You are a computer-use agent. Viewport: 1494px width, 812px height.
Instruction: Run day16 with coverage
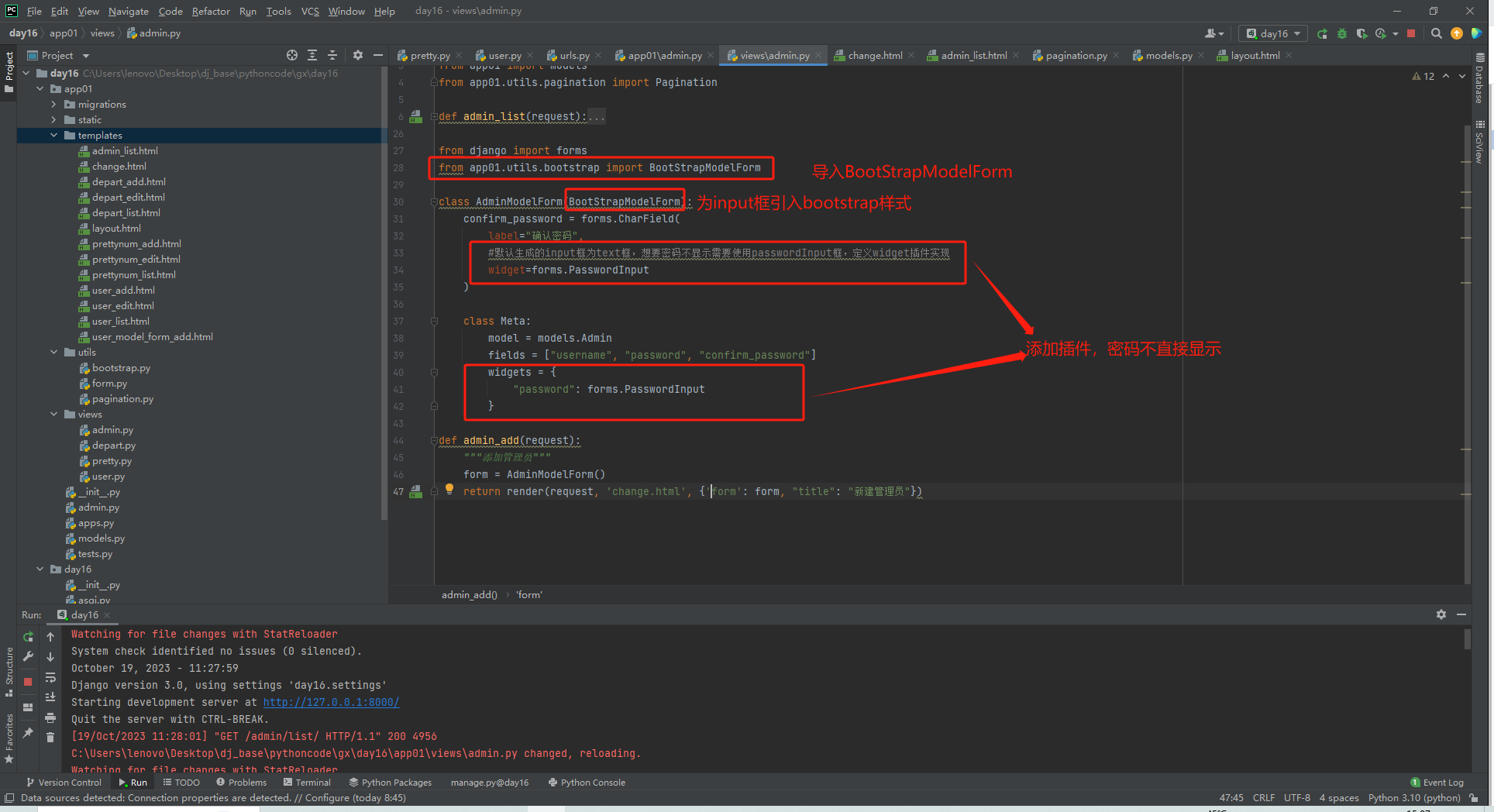click(x=1361, y=34)
